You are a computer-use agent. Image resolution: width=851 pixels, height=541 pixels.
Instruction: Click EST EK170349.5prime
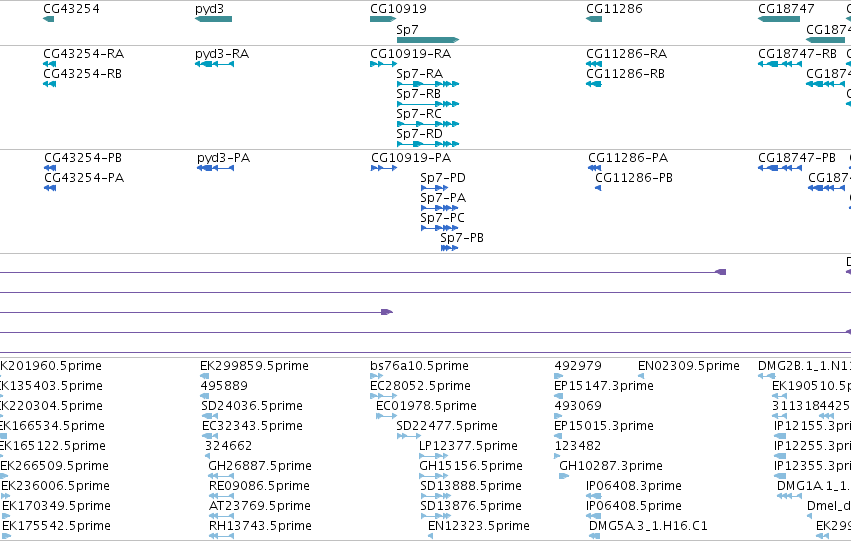(x=5, y=517)
